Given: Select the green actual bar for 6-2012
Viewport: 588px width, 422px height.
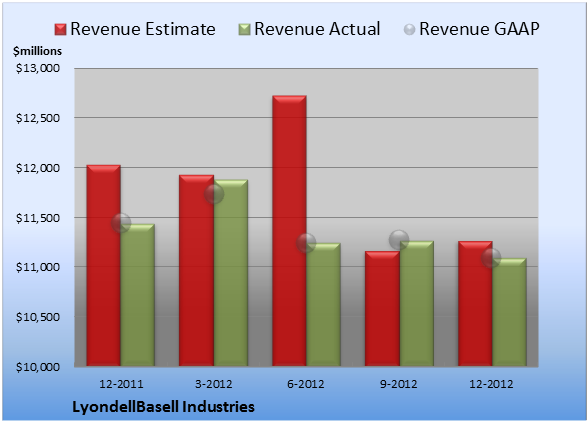Looking at the screenshot, I should (323, 305).
